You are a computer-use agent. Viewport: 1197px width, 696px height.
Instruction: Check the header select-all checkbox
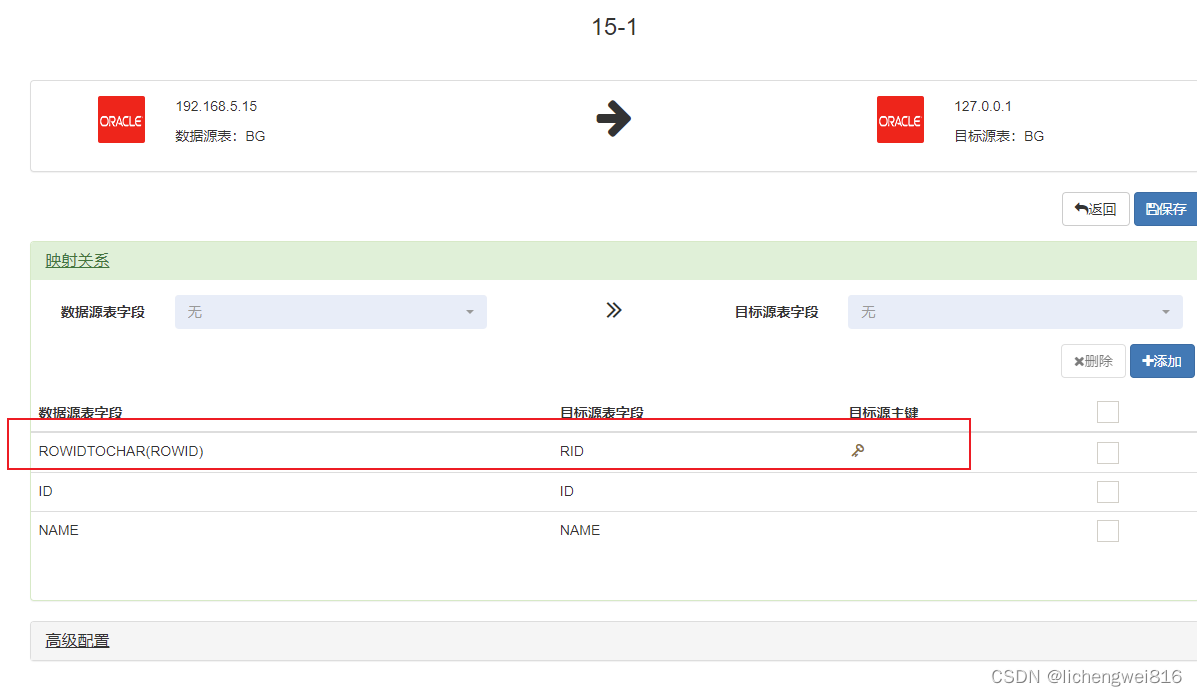(1107, 411)
